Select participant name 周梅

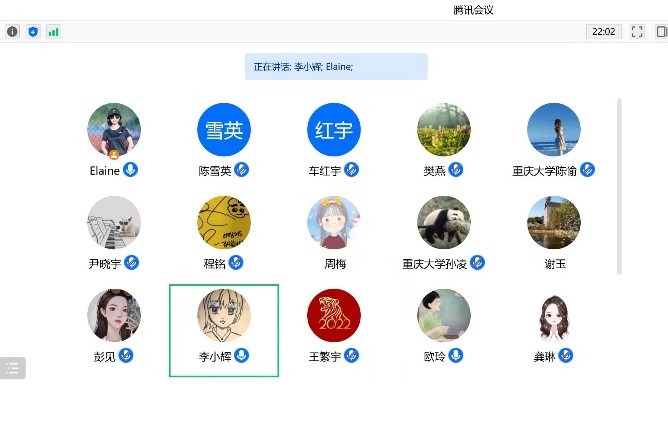tap(335, 264)
